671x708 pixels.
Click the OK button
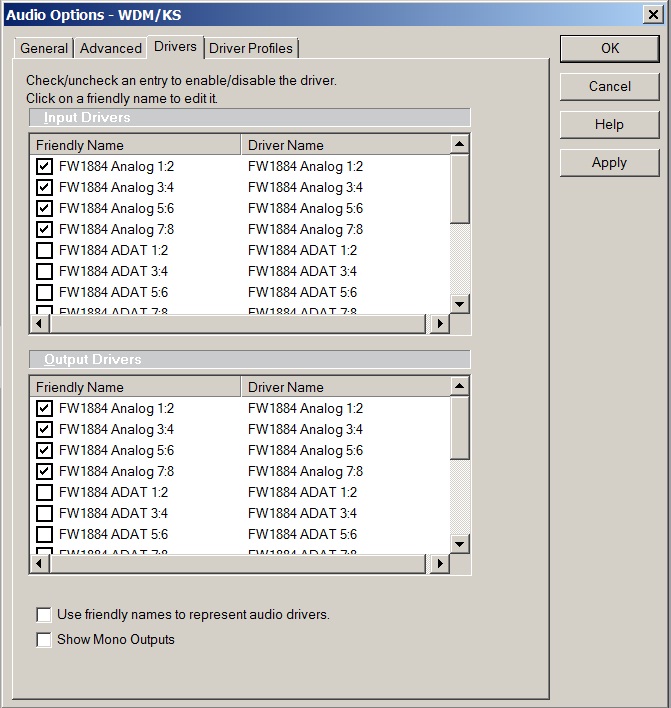click(x=610, y=48)
